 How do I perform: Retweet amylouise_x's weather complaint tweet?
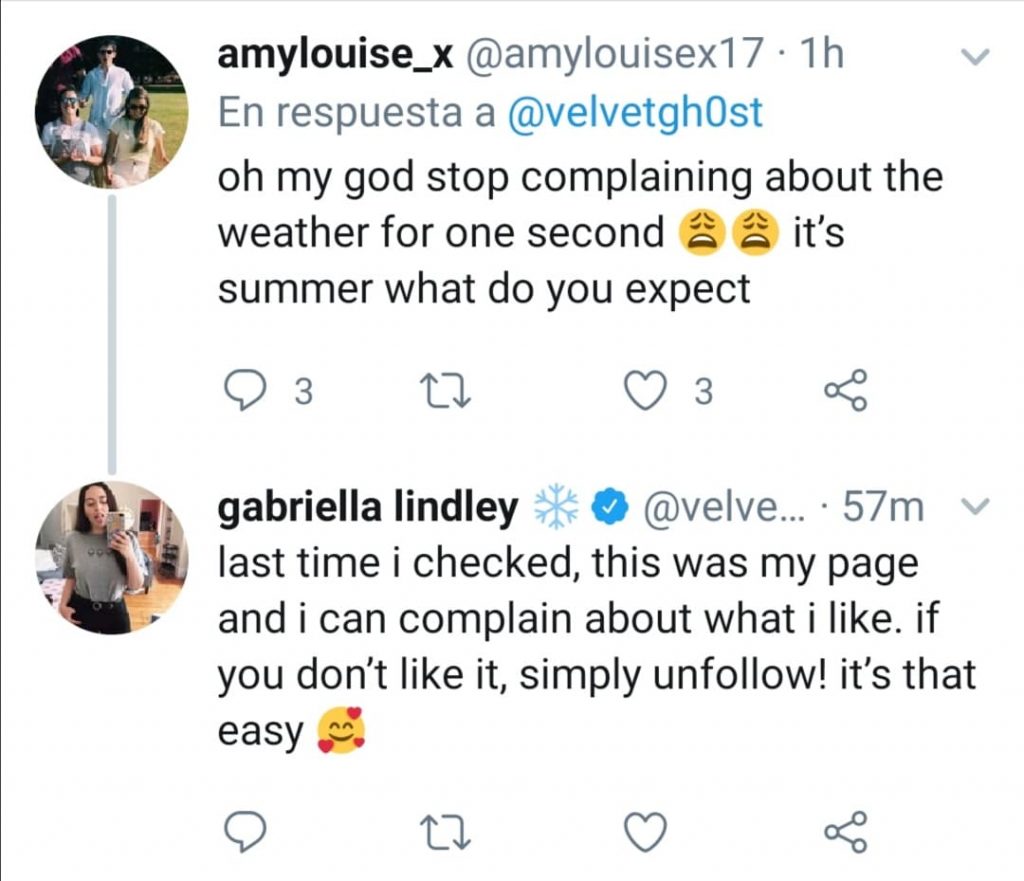(x=444, y=391)
